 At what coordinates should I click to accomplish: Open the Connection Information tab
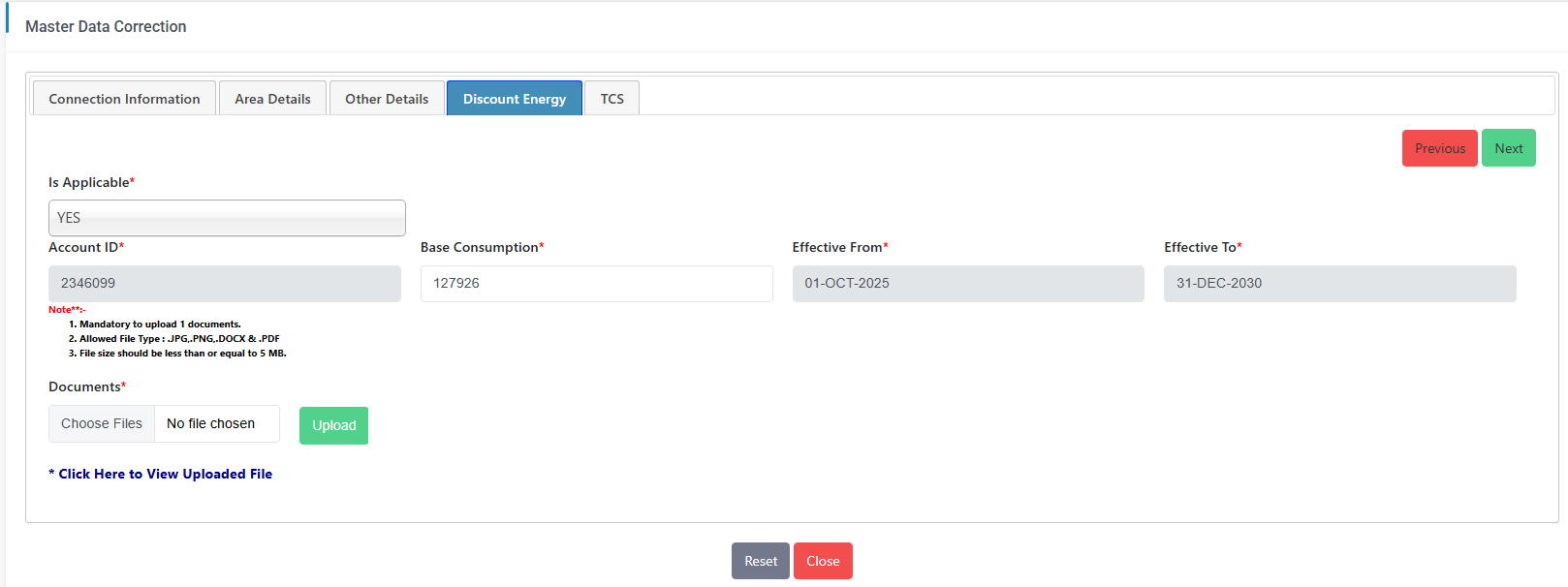click(x=124, y=99)
